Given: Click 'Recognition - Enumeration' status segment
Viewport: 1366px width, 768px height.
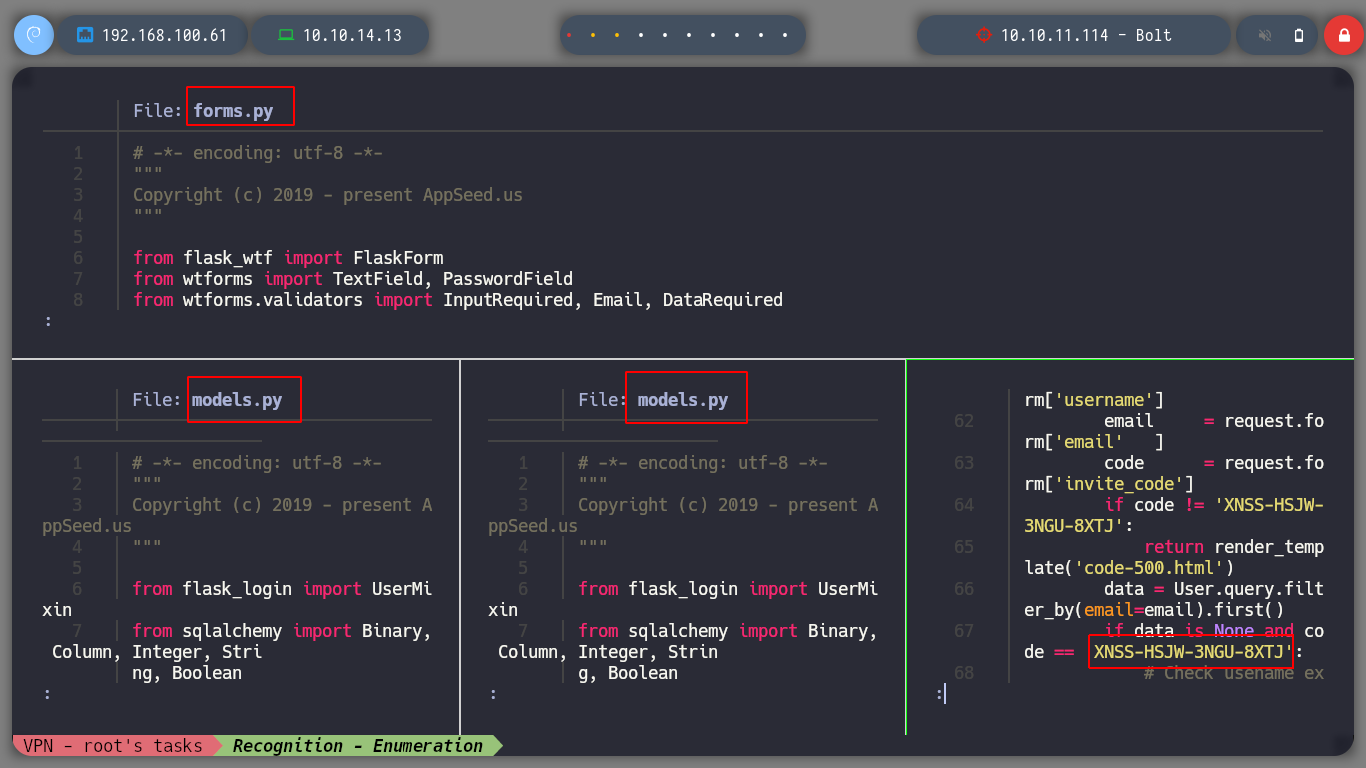Looking at the screenshot, I should [358, 746].
